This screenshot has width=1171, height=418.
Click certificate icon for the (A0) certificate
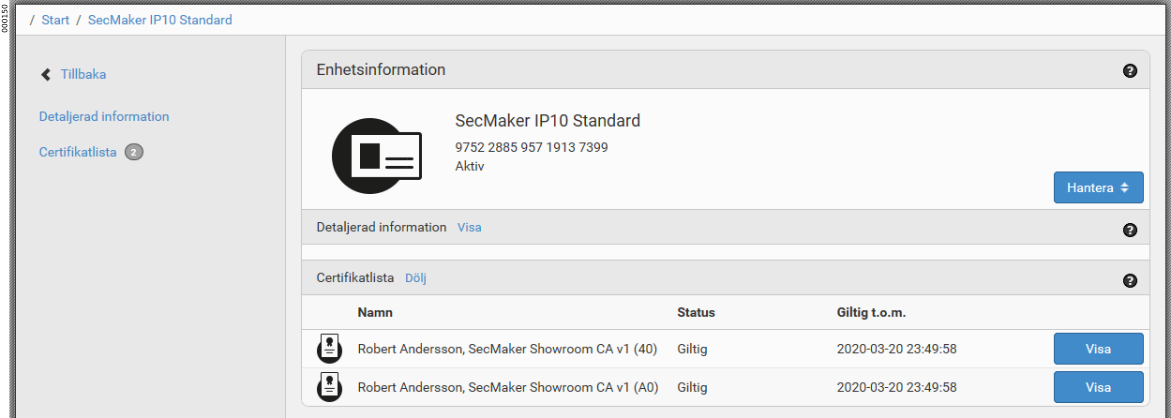pos(330,386)
